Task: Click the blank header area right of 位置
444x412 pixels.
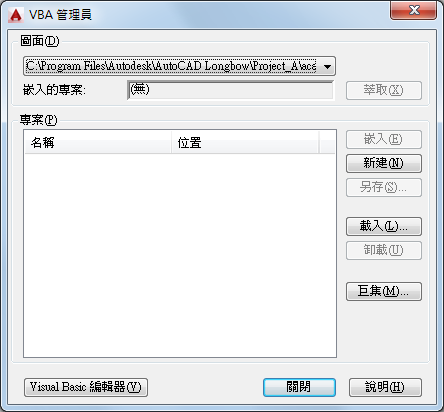Action: pos(327,142)
